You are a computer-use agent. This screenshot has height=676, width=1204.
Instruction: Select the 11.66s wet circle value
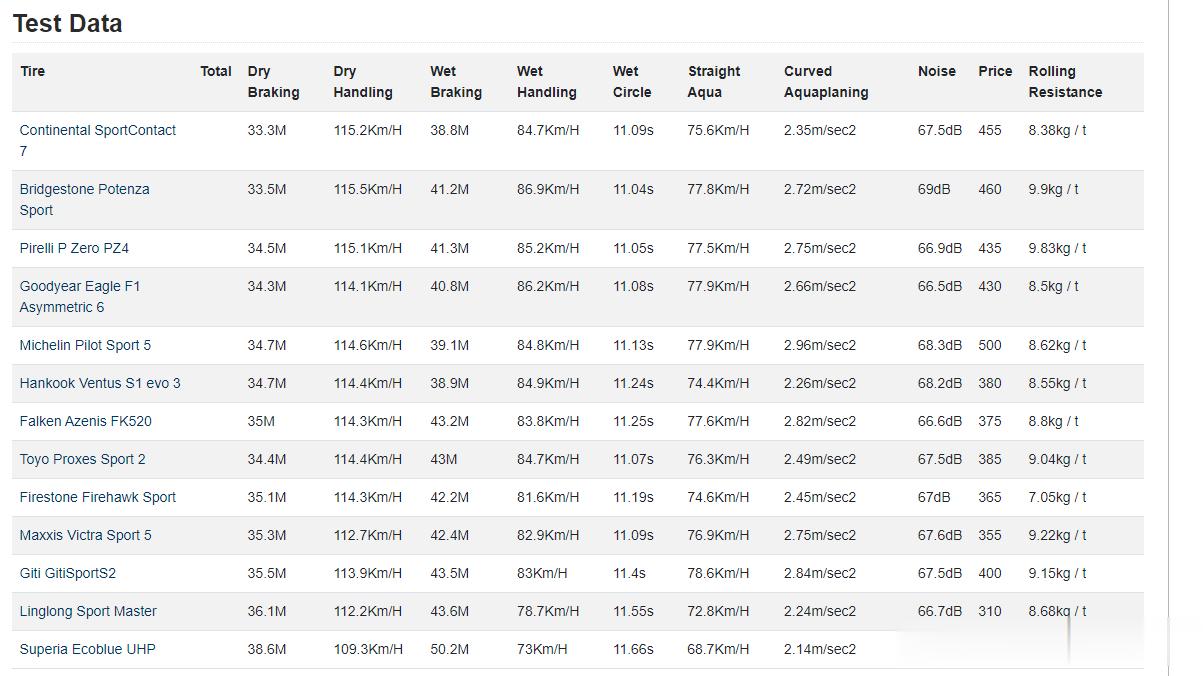633,649
